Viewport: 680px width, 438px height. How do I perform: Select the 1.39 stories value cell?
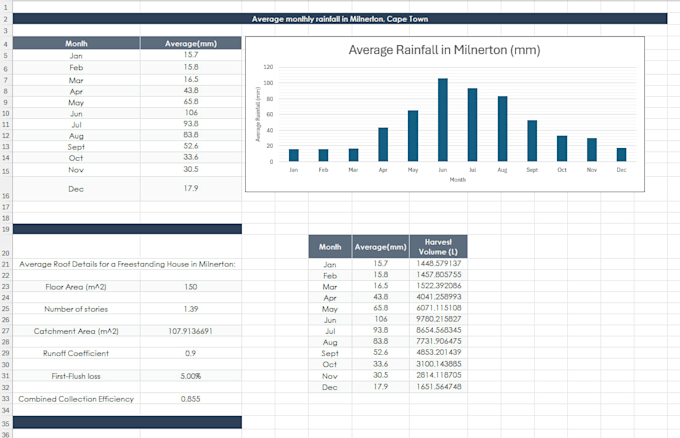pyautogui.click(x=191, y=309)
